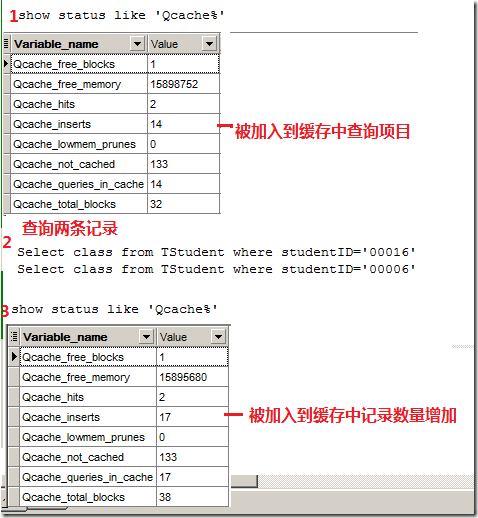Open Variable_name dropdown in upper table

click(x=137, y=44)
